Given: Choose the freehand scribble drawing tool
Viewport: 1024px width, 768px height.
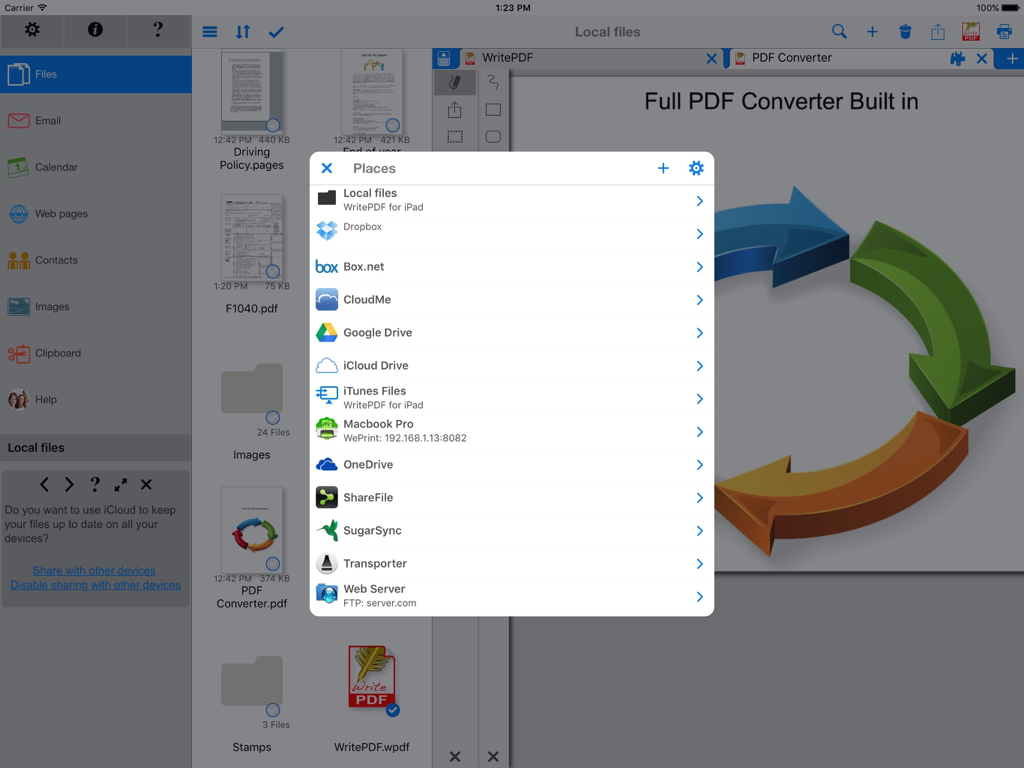Looking at the screenshot, I should point(493,82).
